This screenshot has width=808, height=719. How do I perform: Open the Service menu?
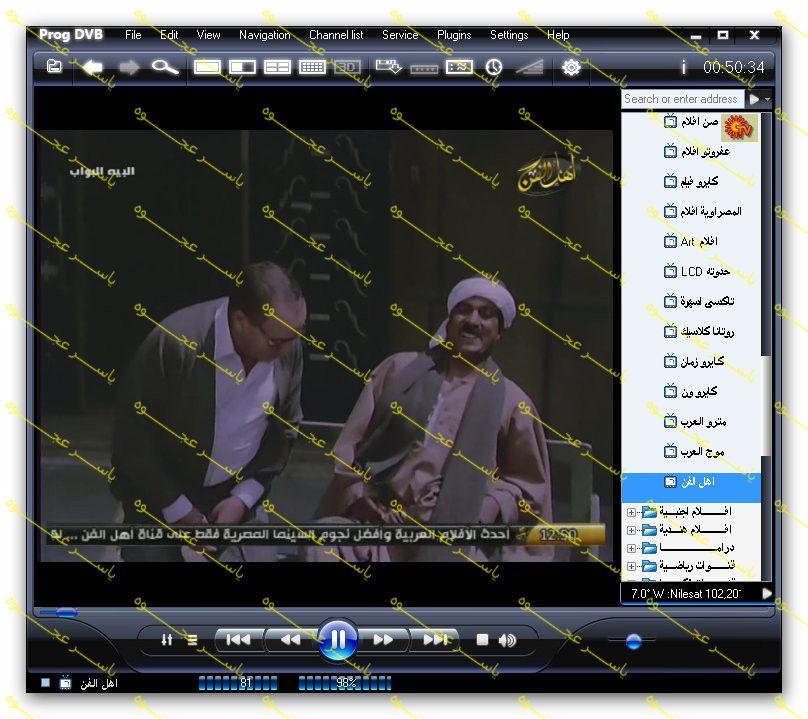coord(400,35)
